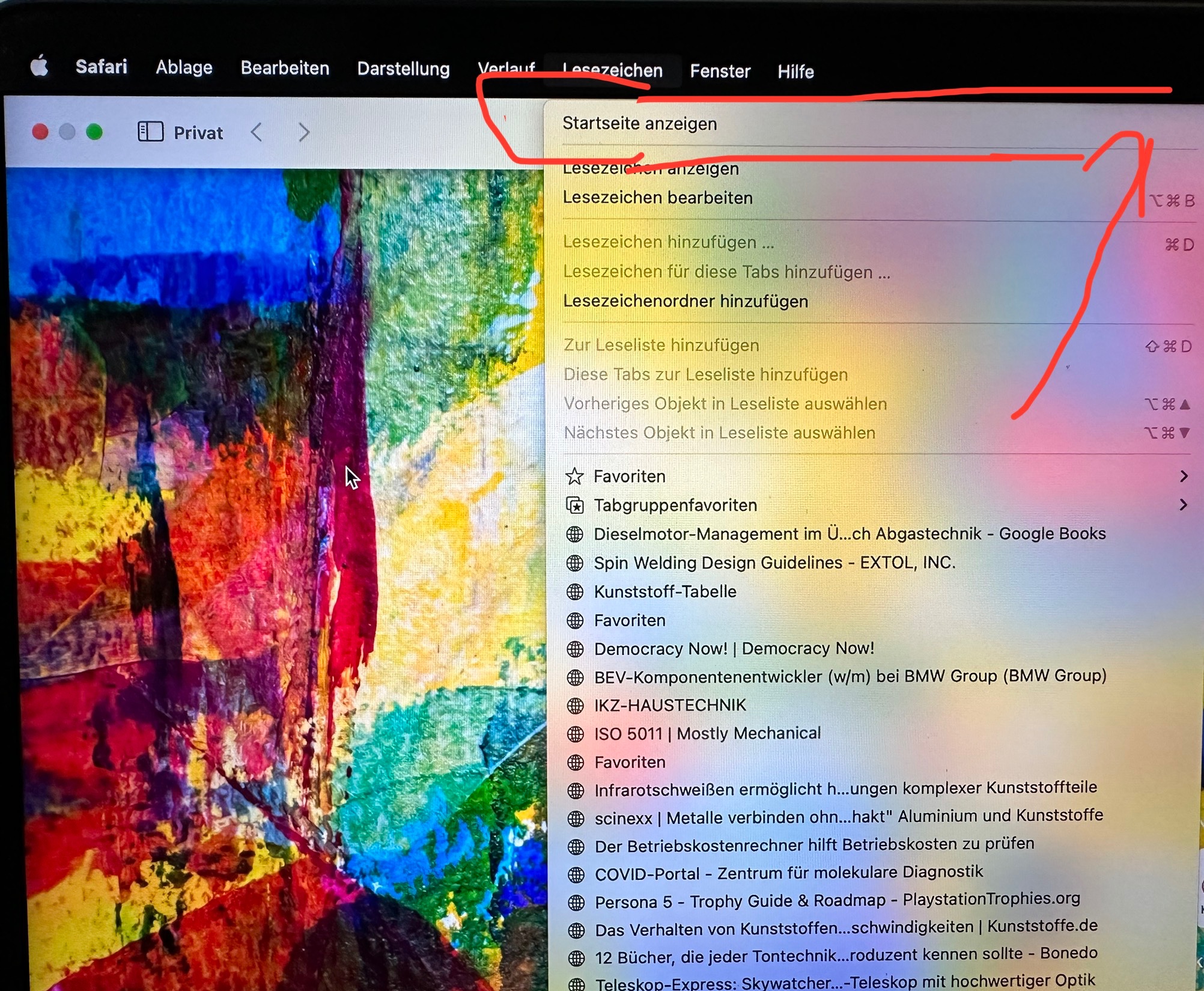Viewport: 1204px width, 991px height.
Task: Go forward with the forward arrow
Action: tap(304, 132)
